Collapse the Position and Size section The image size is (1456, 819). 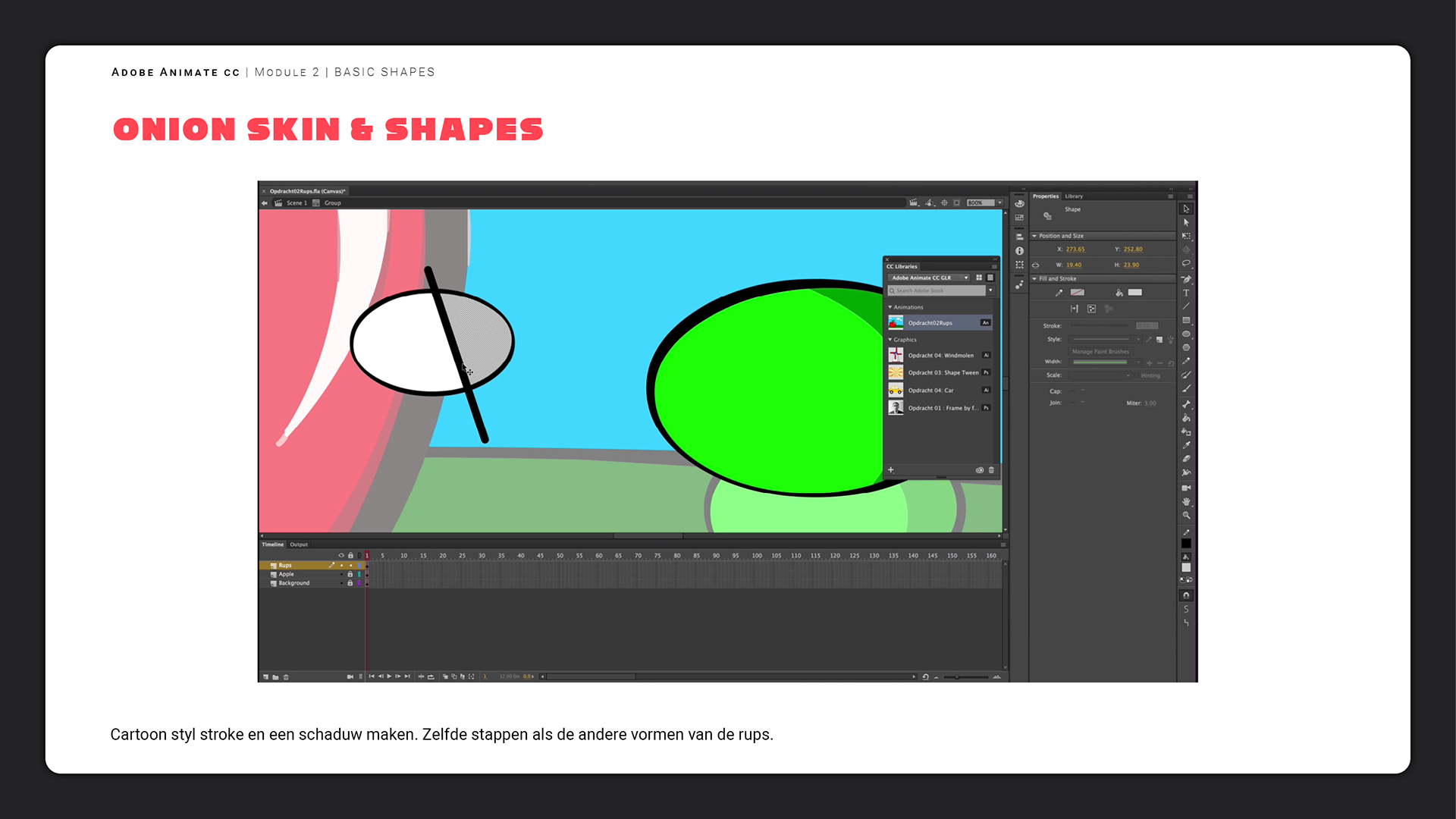click(1034, 236)
